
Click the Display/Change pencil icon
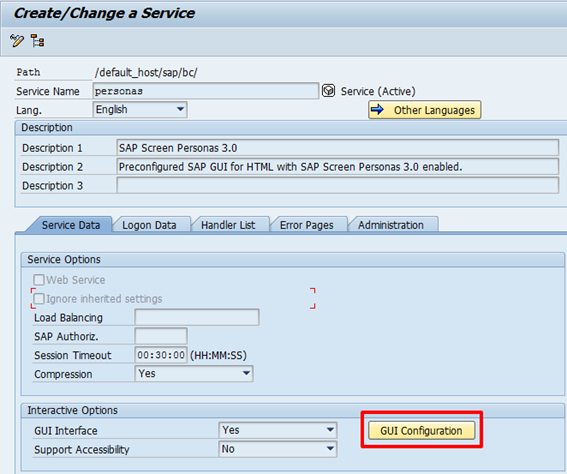click(x=17, y=40)
